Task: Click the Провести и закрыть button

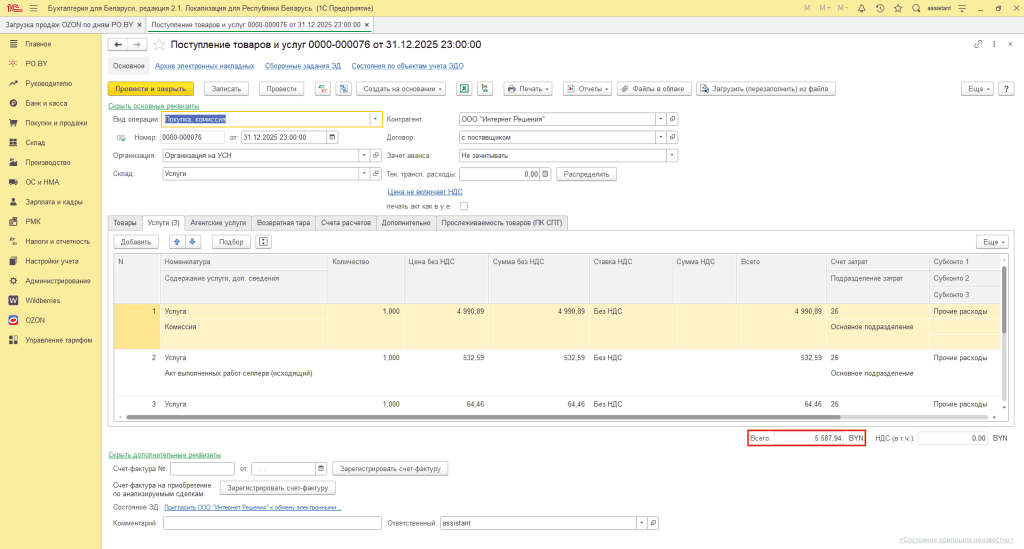Action: [151, 89]
